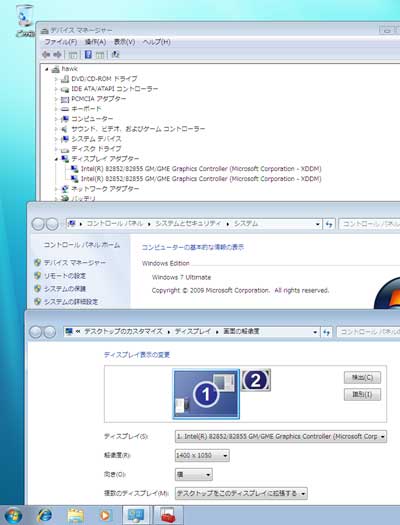Image resolution: width=400 pixels, height=525 pixels.
Task: Expand the DVD/CD-ROM ドライブ node
Action: click(x=56, y=79)
